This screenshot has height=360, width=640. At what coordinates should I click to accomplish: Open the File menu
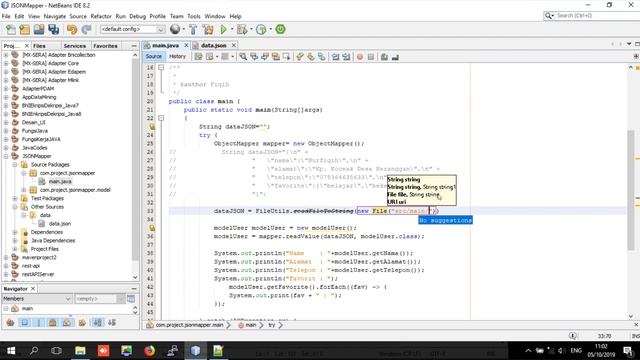[x=6, y=16]
